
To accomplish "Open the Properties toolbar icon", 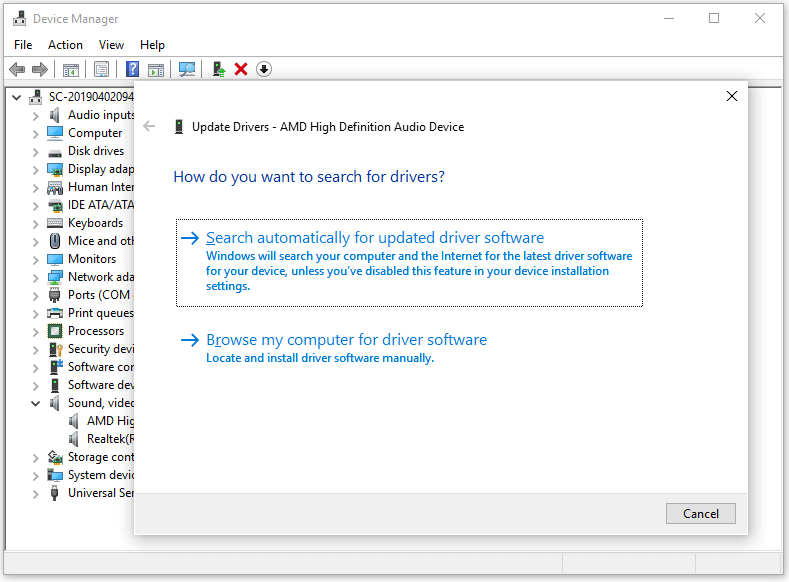I will 101,69.
